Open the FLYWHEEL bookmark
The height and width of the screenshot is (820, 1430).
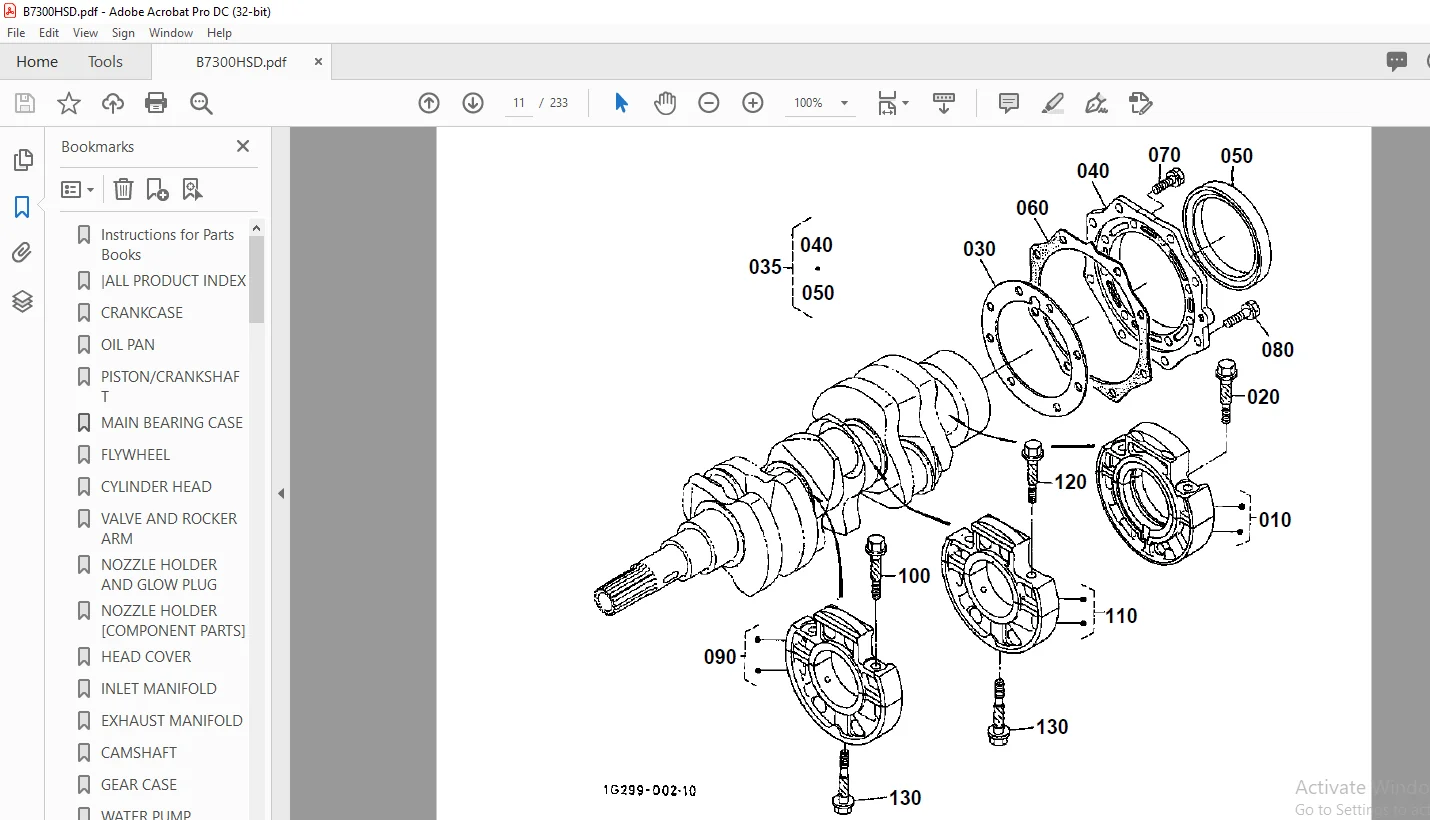coord(136,454)
